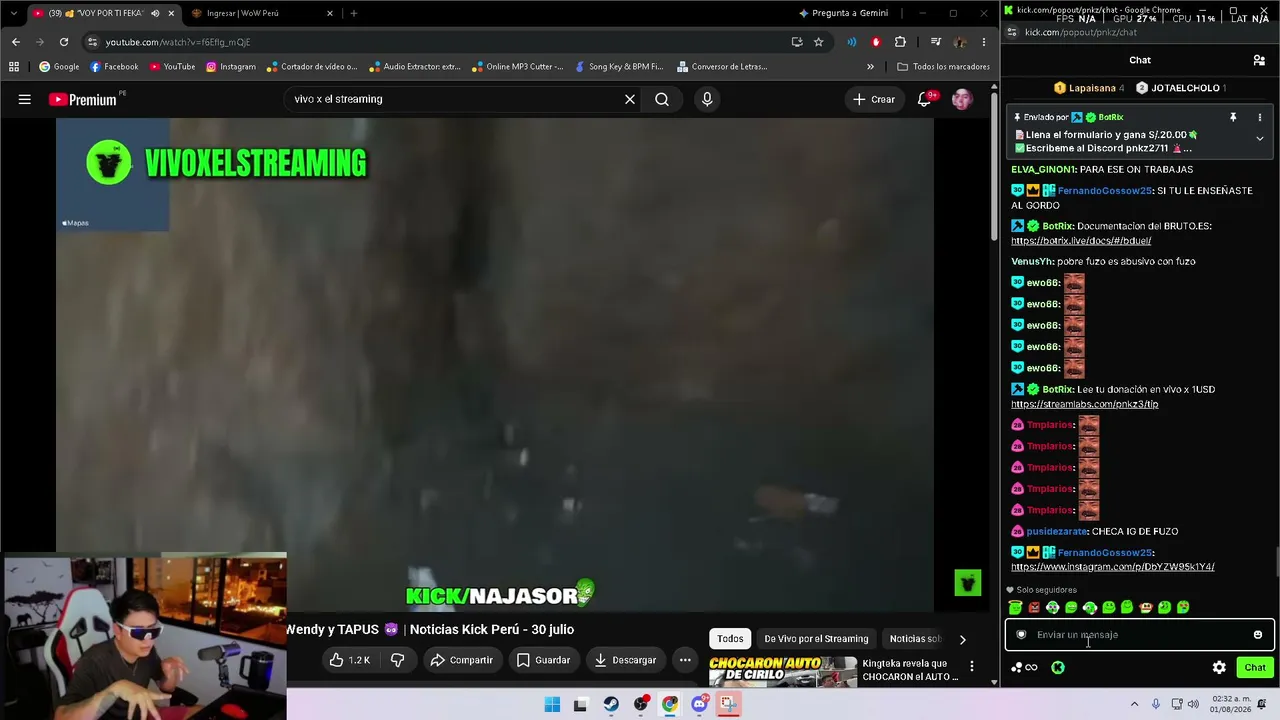Open Pregunta a Gemini

click(843, 13)
